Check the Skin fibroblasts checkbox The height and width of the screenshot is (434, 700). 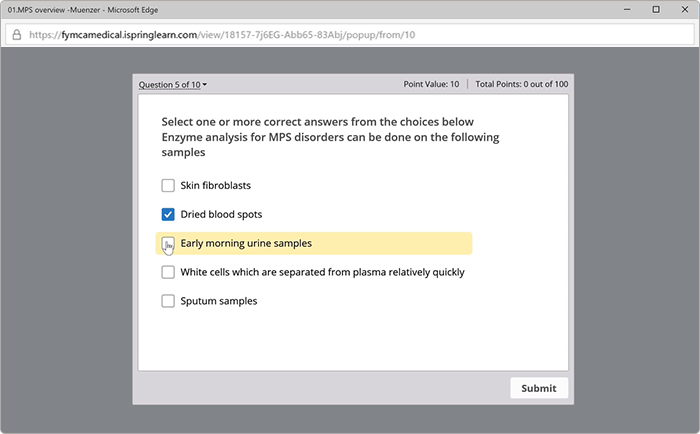coord(168,185)
